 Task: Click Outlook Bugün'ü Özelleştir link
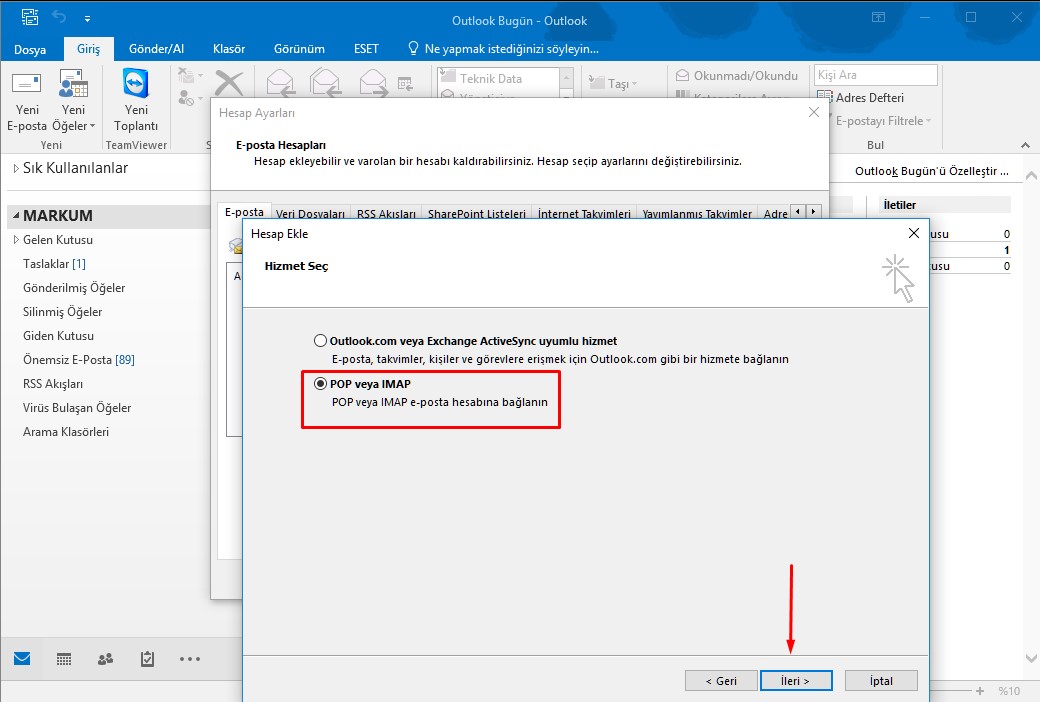click(931, 171)
